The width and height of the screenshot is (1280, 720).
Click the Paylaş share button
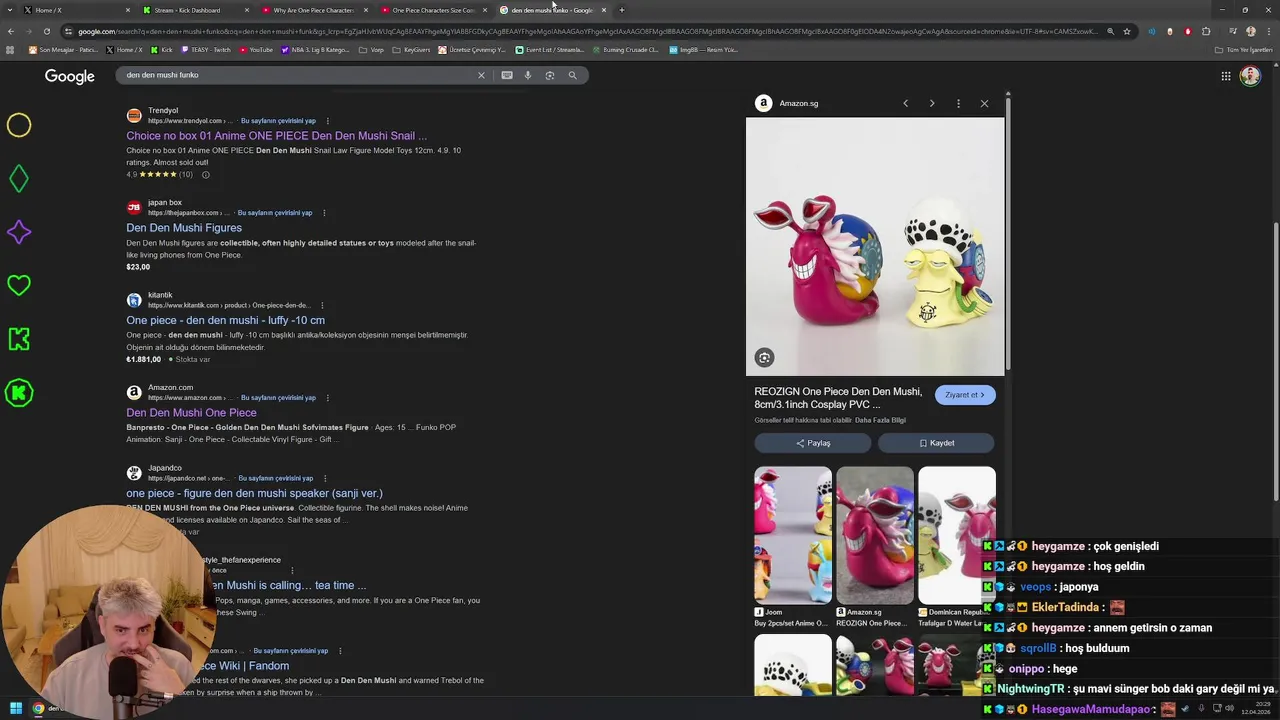(x=814, y=443)
